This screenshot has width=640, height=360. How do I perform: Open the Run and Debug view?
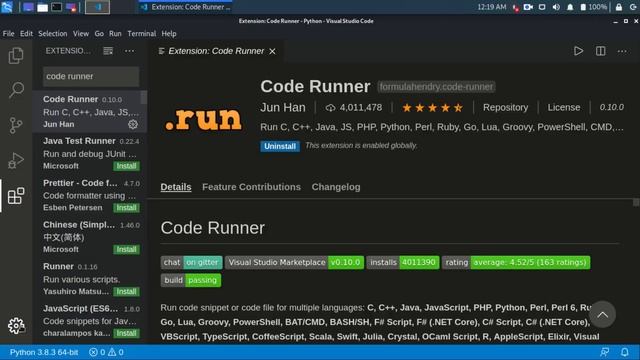16,160
